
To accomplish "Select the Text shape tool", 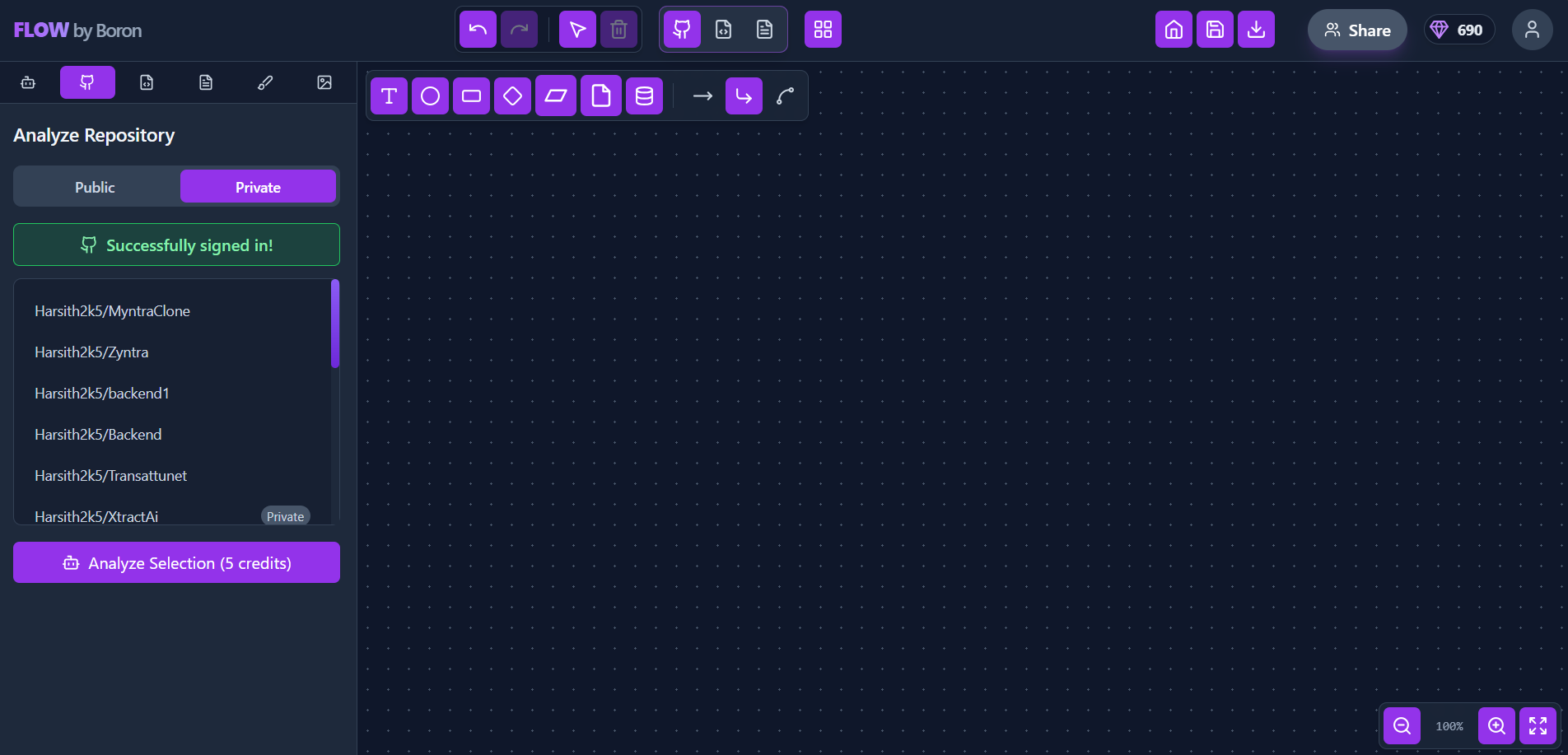I will click(x=389, y=96).
